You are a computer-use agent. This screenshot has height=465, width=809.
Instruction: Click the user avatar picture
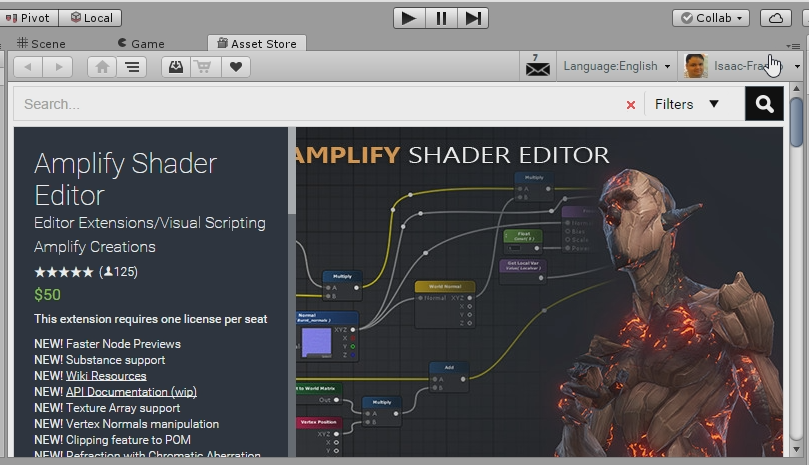click(x=695, y=66)
